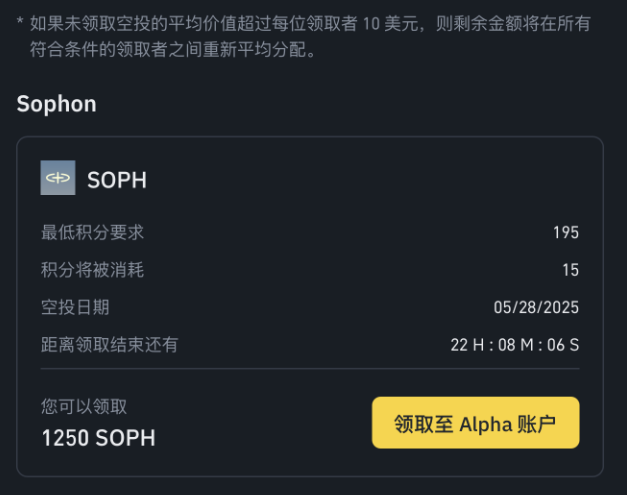
Task: Click the SOPH token logo icon
Action: coord(58,178)
